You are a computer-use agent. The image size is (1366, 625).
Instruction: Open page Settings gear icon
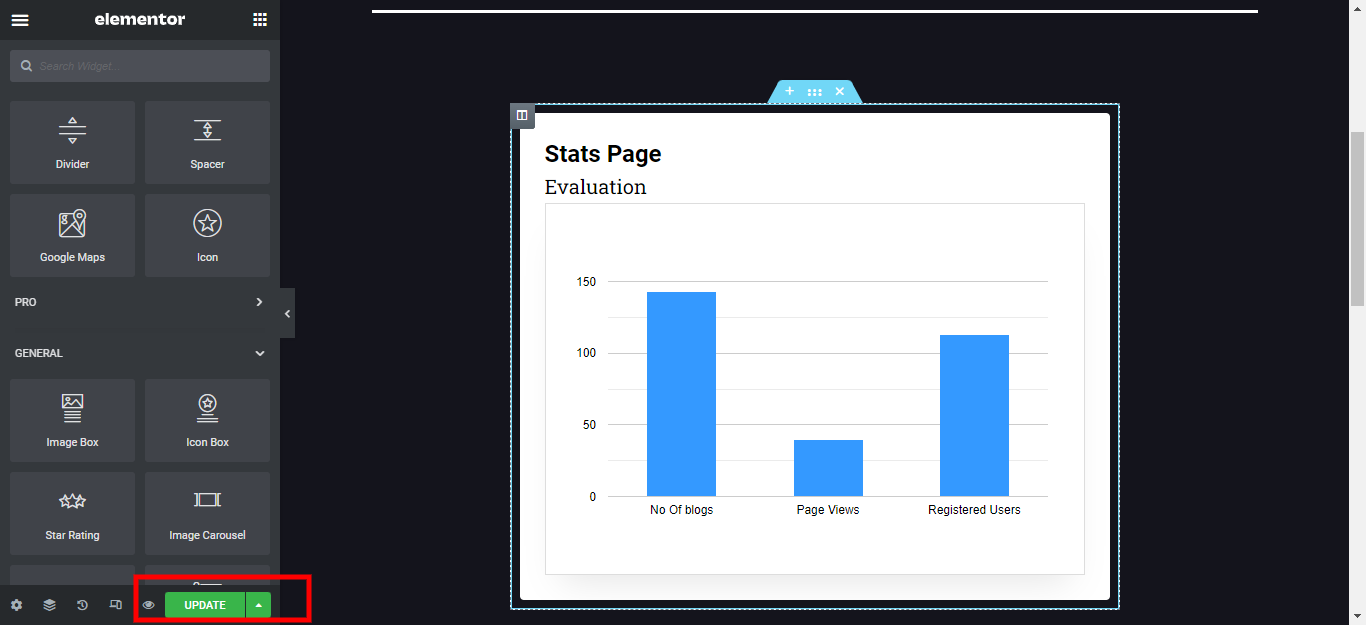point(16,605)
